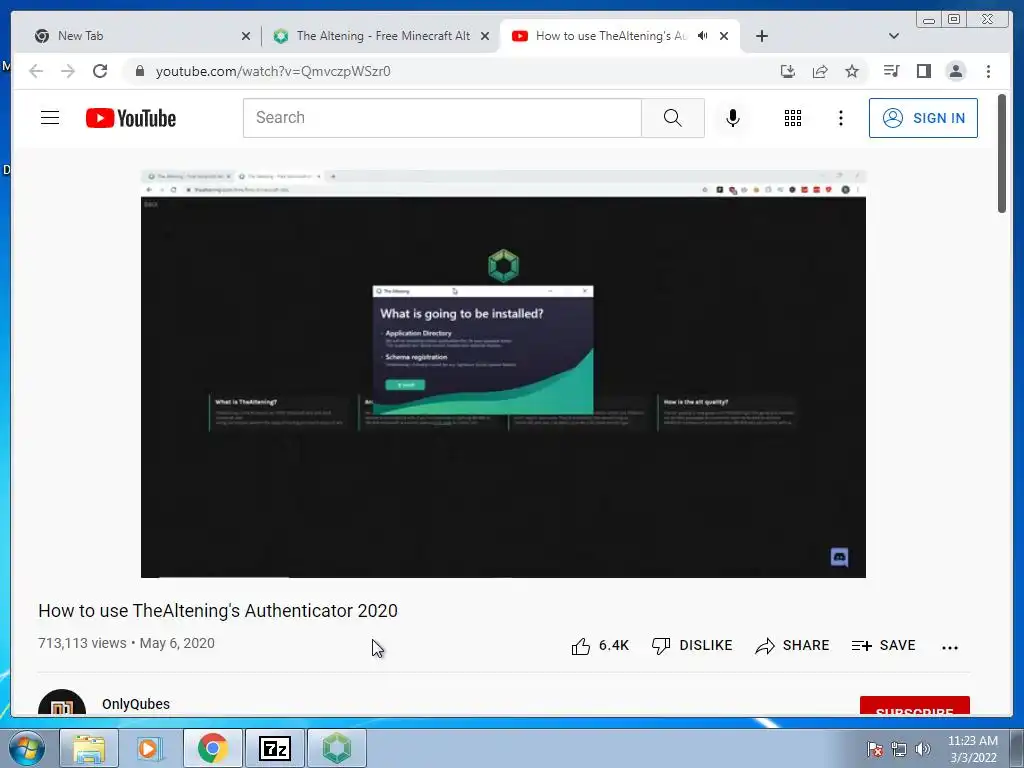Select the How to use TheAltening's tab
Viewport: 1024px width, 768px height.
coord(611,36)
